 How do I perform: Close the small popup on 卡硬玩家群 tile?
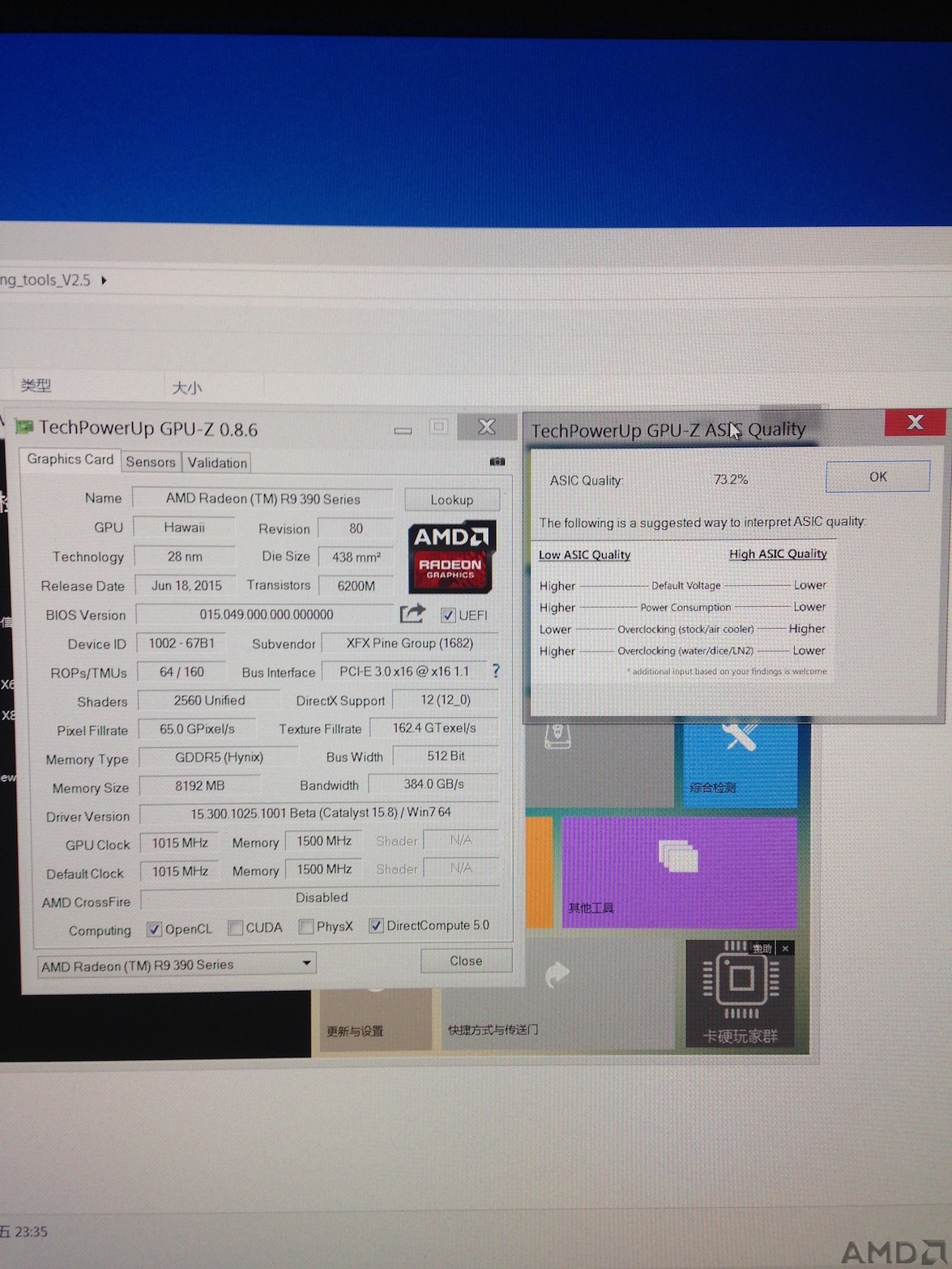(785, 948)
